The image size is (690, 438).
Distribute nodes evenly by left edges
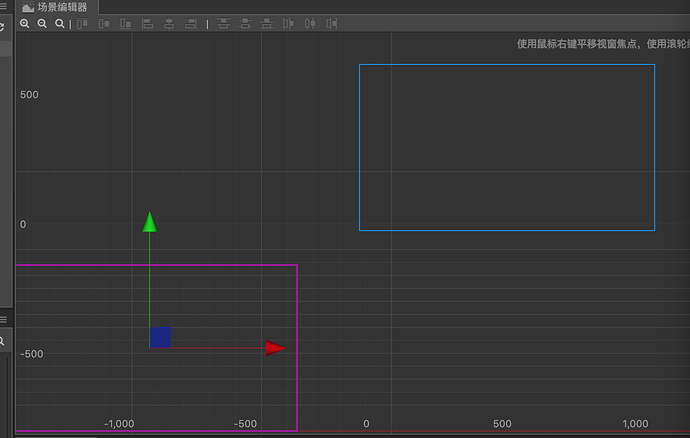click(x=288, y=24)
